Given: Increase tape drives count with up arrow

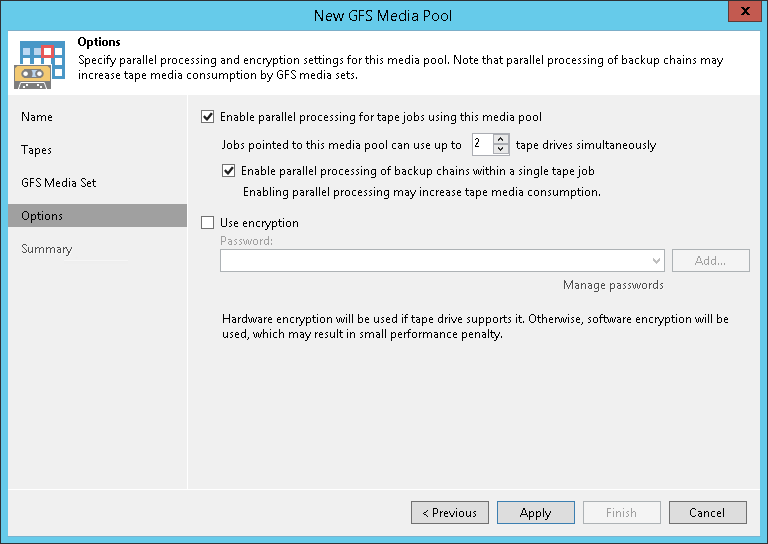Looking at the screenshot, I should click(502, 139).
